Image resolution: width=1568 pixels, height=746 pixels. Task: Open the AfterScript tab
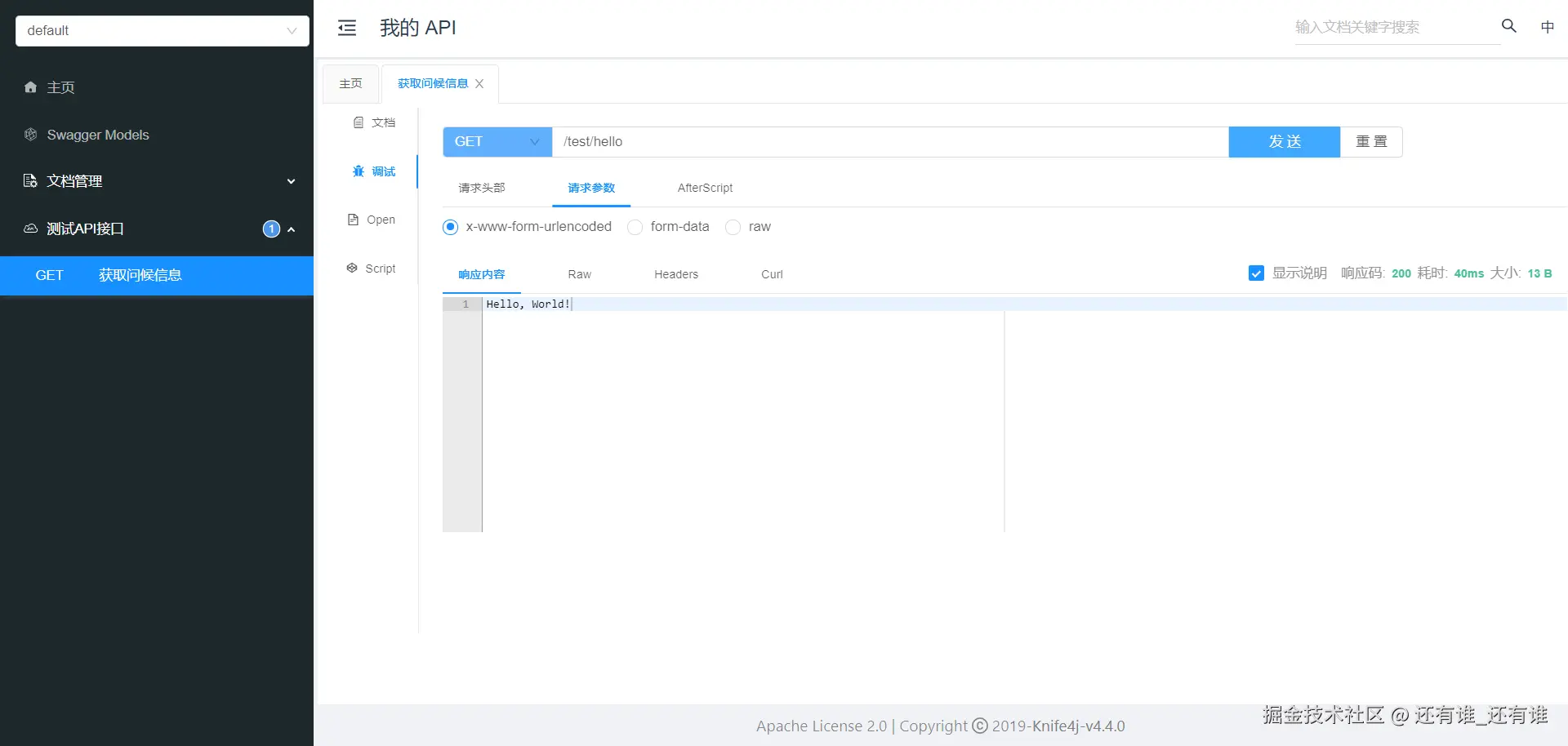pos(705,188)
